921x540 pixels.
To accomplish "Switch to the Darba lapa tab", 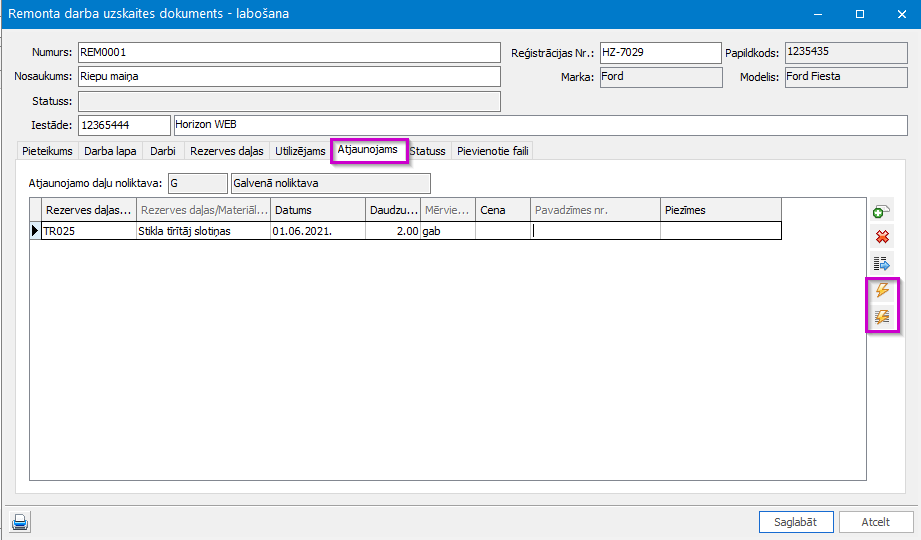I will pyautogui.click(x=110, y=151).
